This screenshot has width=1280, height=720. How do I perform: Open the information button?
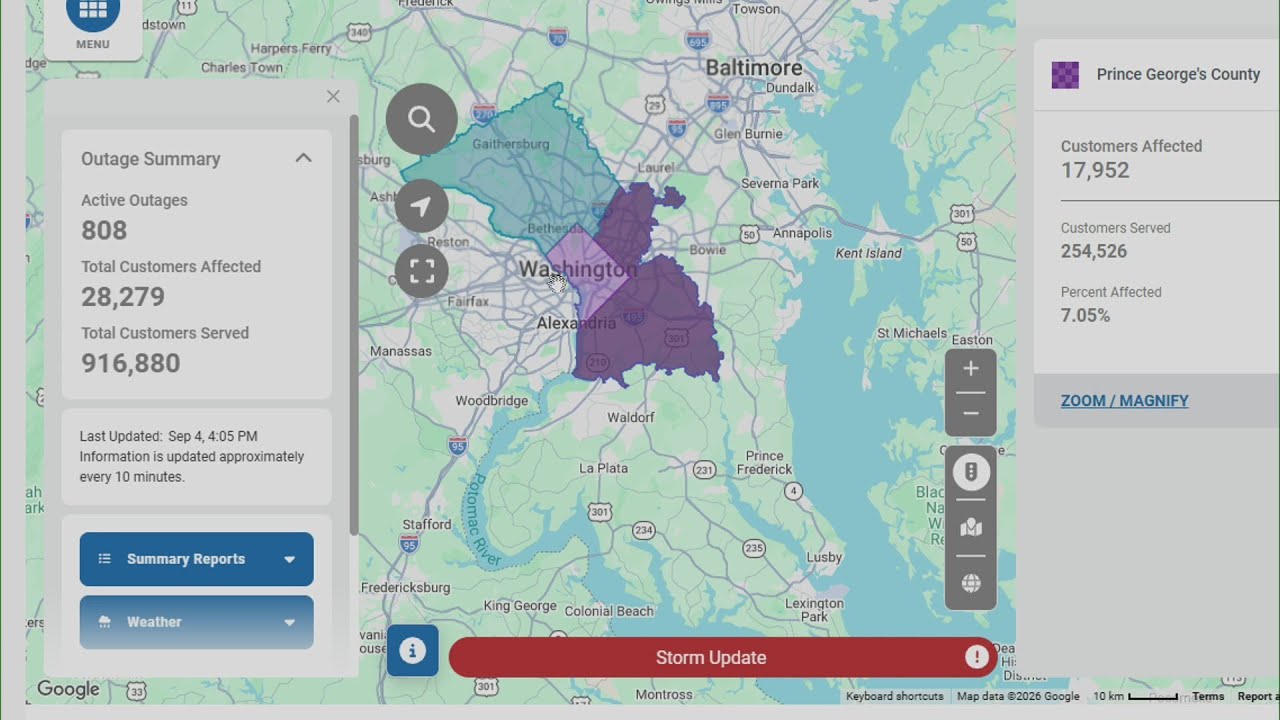(412, 651)
